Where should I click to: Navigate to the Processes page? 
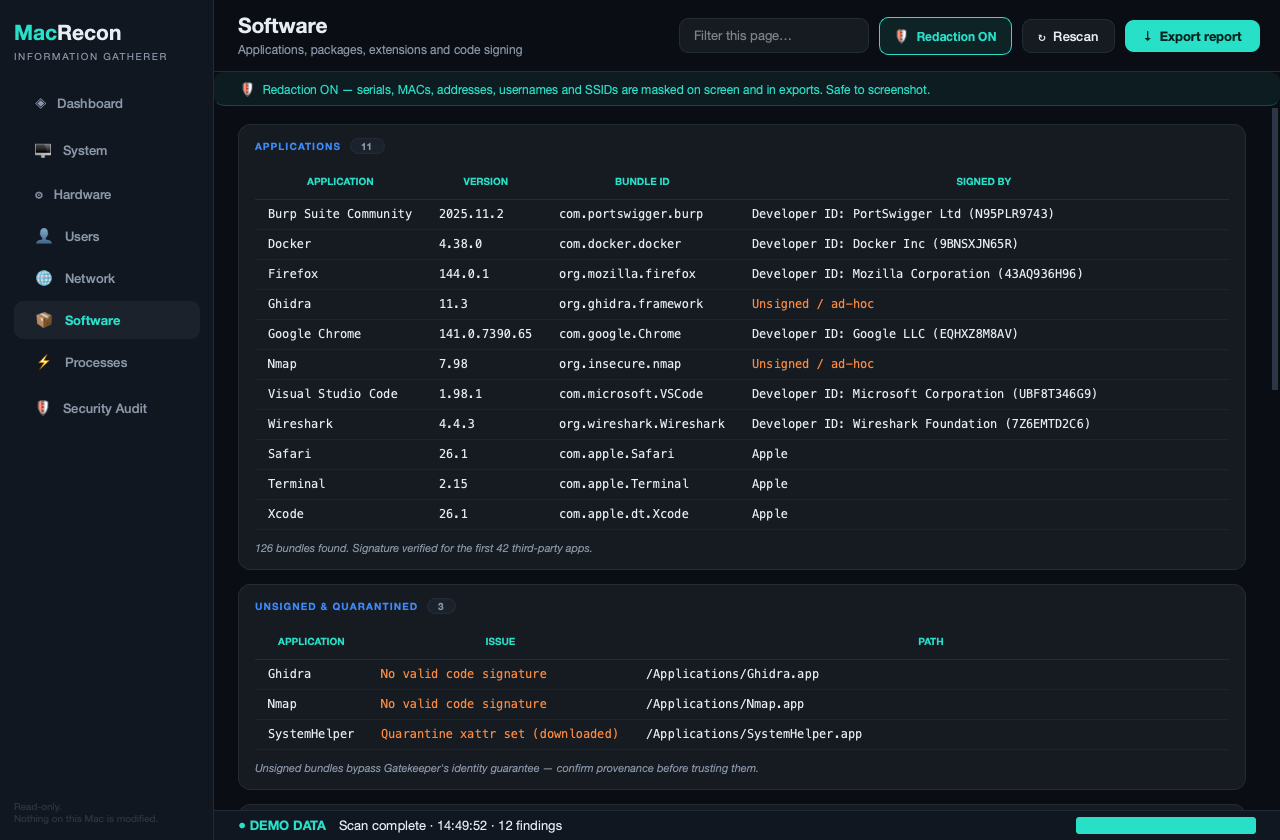107,362
